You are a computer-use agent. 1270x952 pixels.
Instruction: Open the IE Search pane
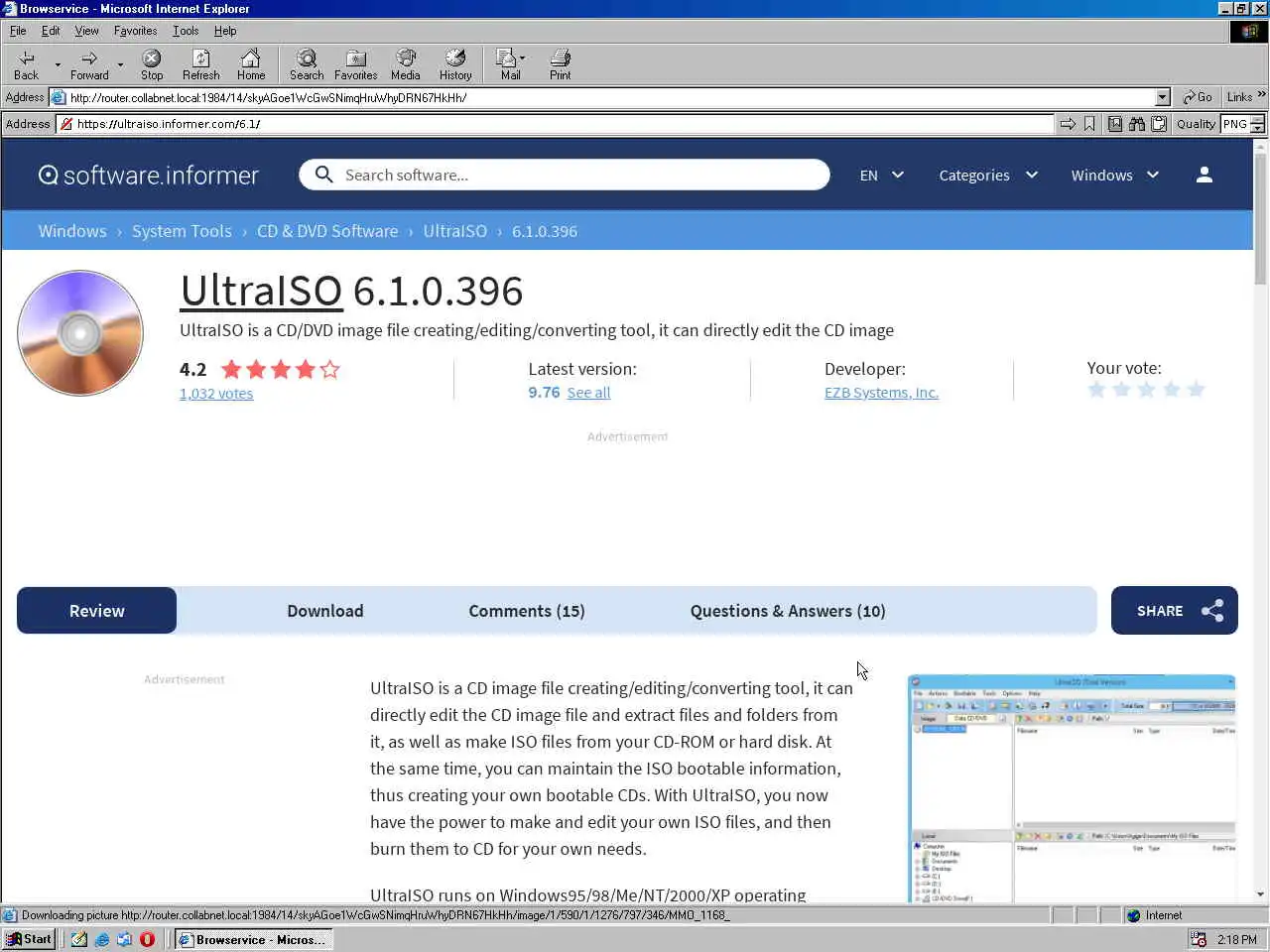tap(307, 64)
